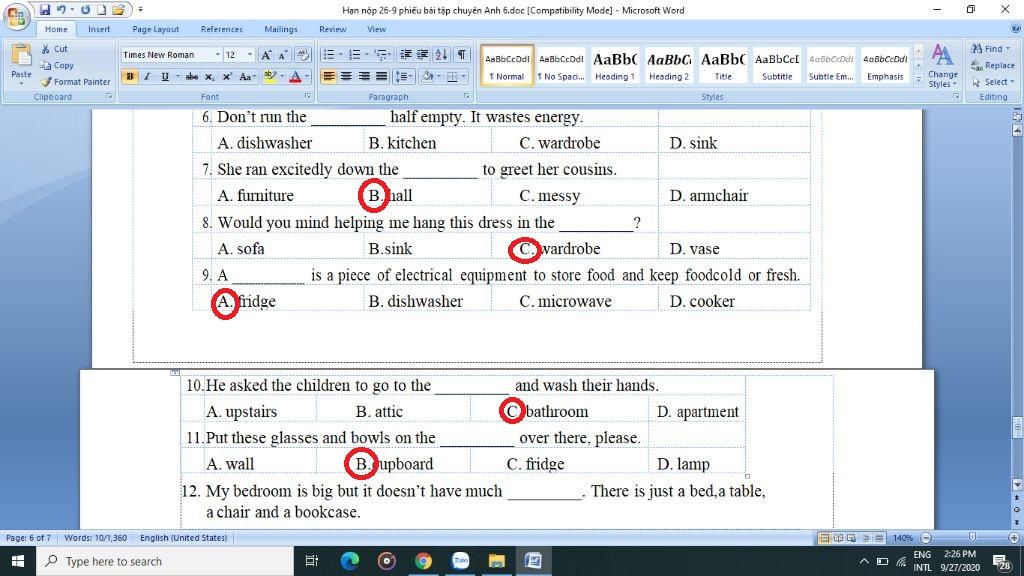Click Task View icon on taskbar
1024x576 pixels.
[312, 561]
